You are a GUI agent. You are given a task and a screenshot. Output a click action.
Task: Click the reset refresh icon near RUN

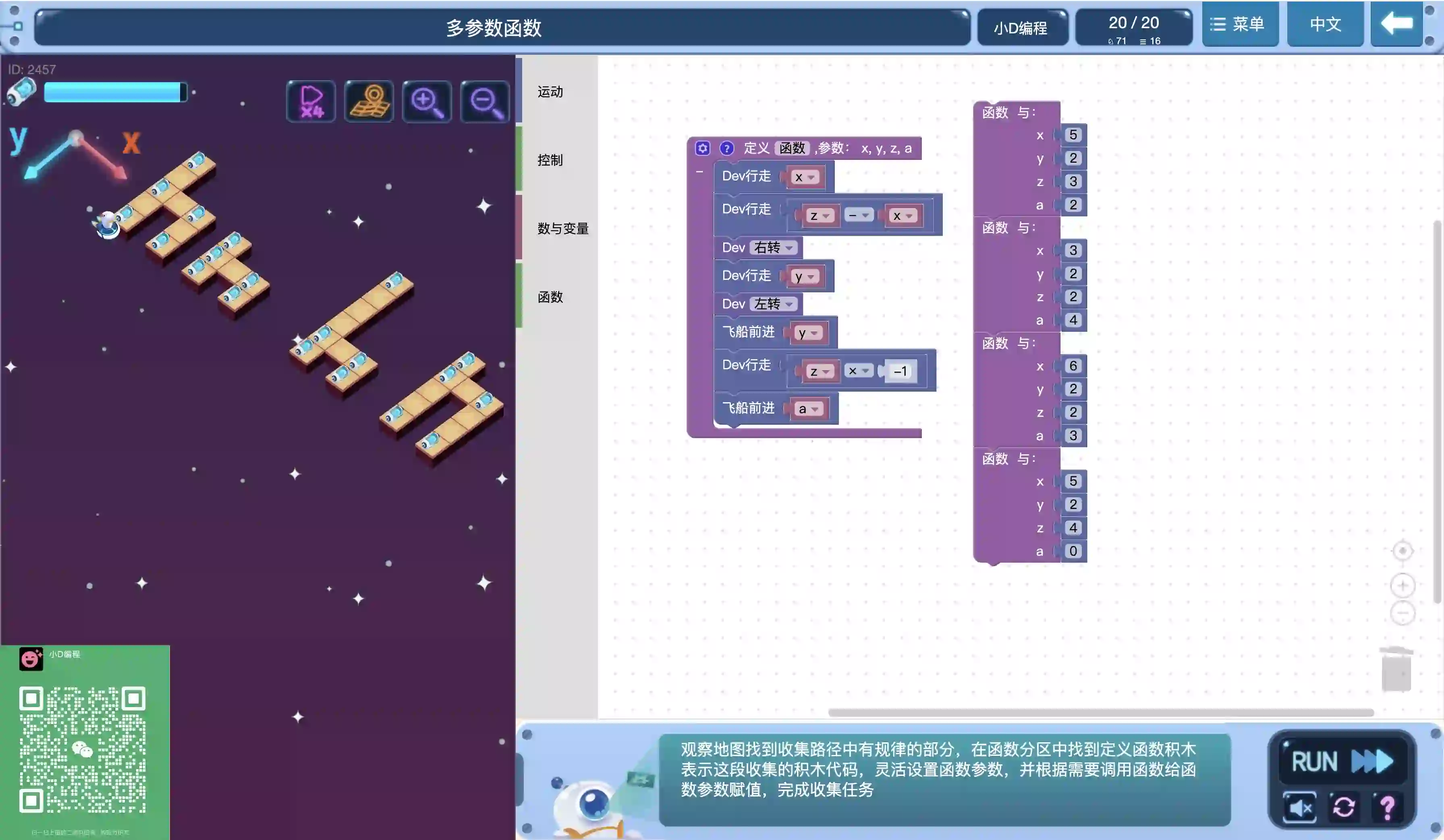pos(1344,807)
